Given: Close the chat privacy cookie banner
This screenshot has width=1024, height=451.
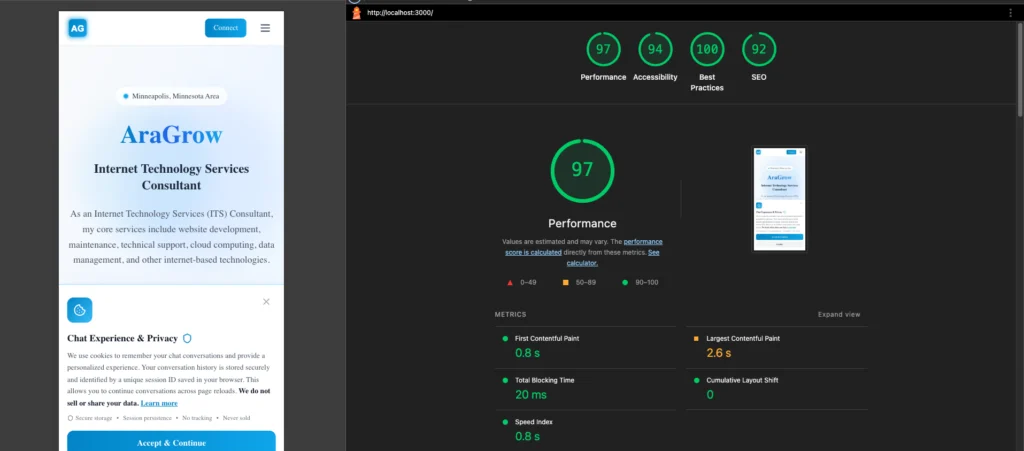Looking at the screenshot, I should point(266,301).
